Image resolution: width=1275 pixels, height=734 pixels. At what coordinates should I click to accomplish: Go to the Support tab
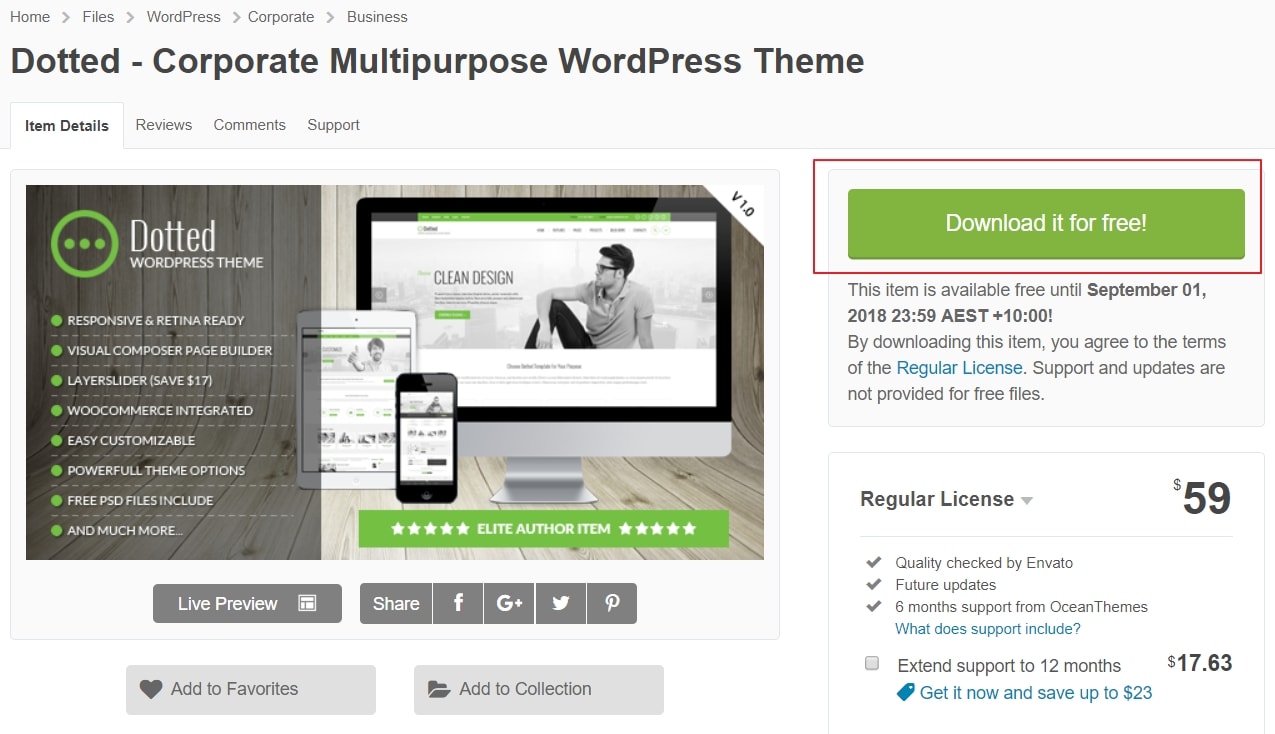tap(333, 125)
